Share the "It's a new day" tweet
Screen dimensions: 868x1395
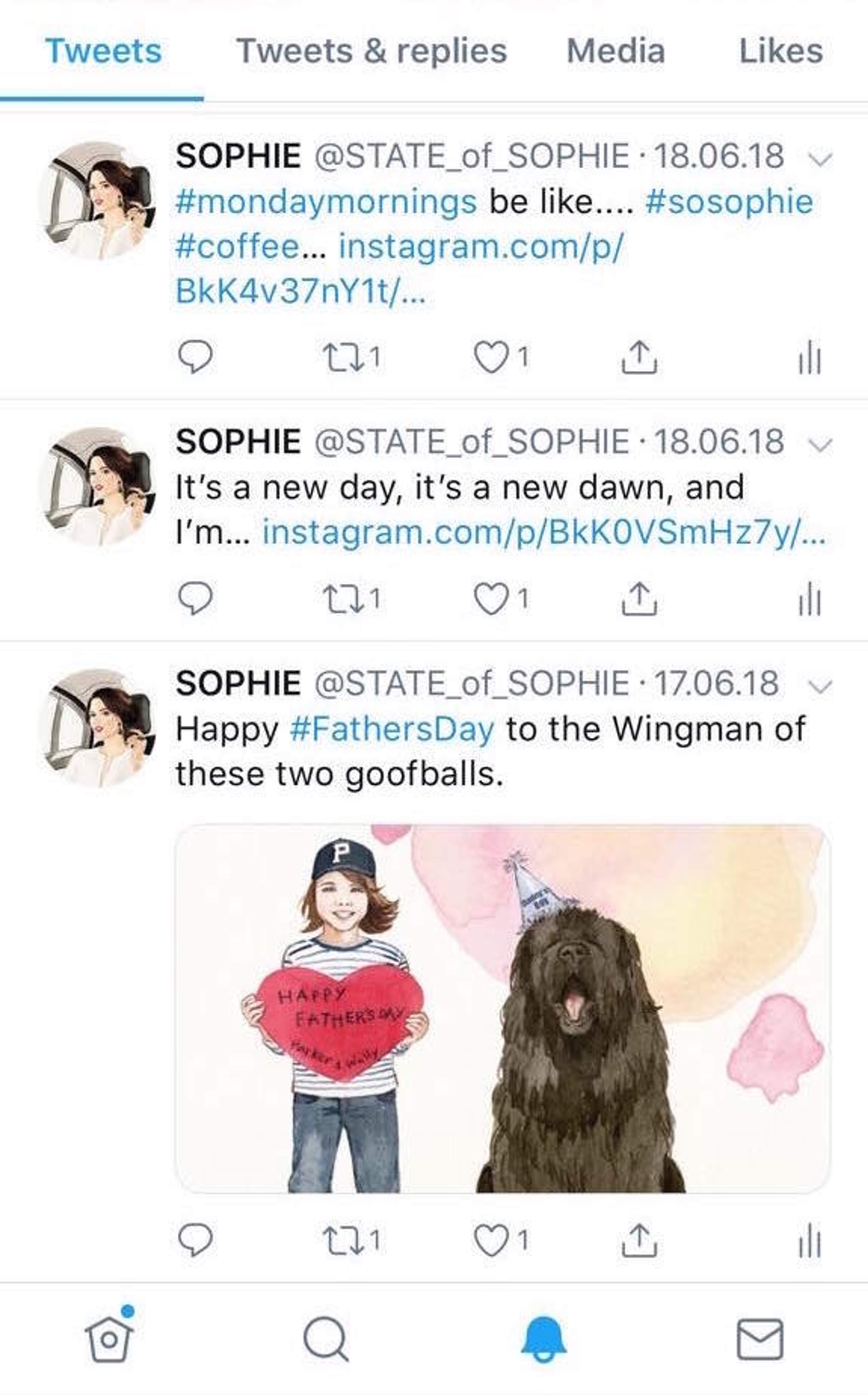coord(639,599)
